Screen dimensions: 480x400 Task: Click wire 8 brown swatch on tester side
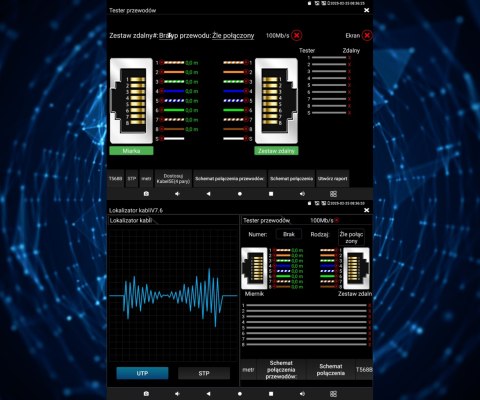174,129
